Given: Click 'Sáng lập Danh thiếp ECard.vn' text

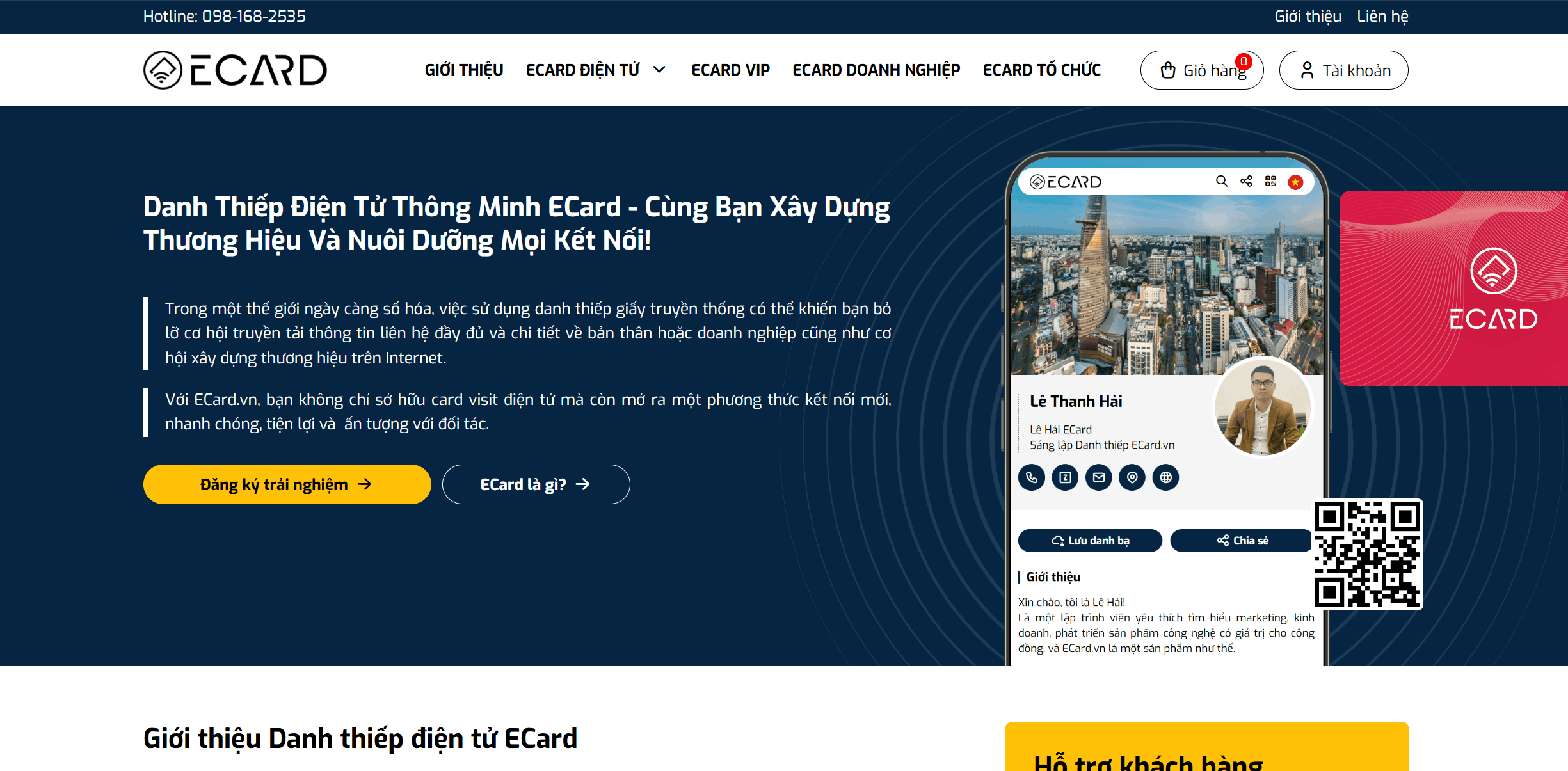Looking at the screenshot, I should [x=1102, y=445].
